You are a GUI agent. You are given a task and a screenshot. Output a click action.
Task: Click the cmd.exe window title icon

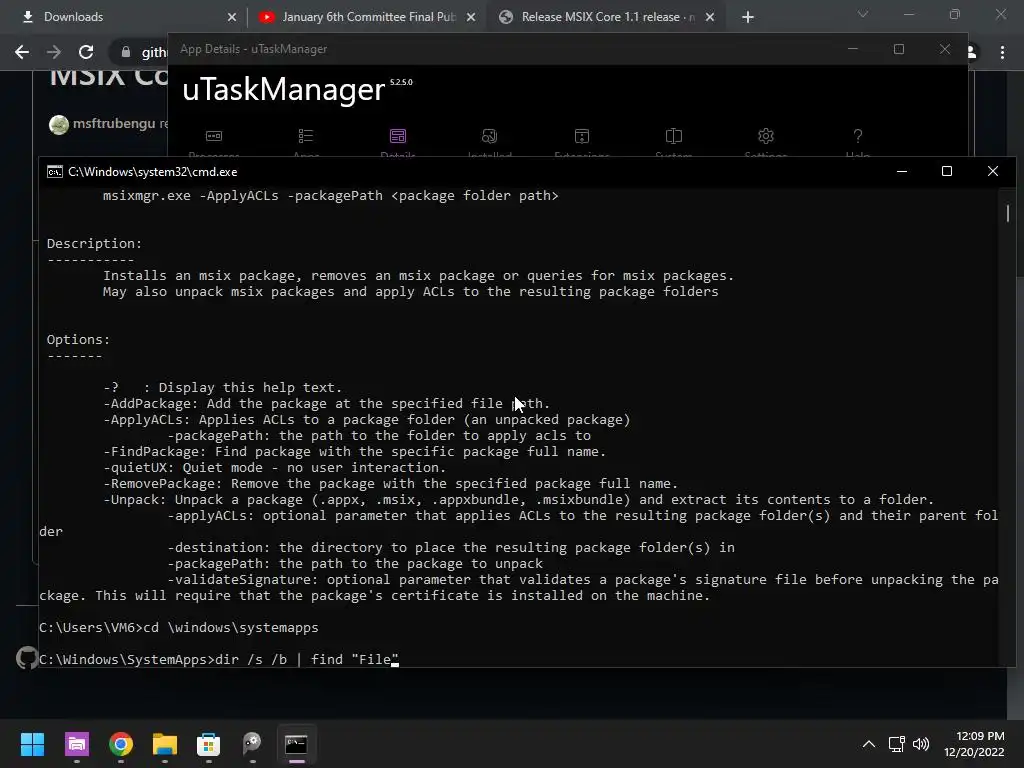pyautogui.click(x=55, y=172)
